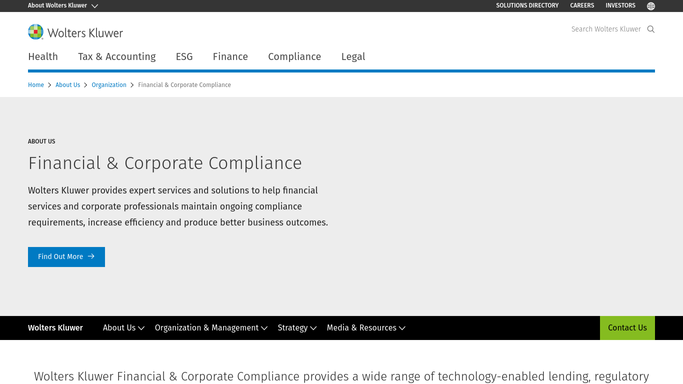Image resolution: width=683 pixels, height=384 pixels.
Task: Open Organization & Management dropdown
Action: pos(211,328)
